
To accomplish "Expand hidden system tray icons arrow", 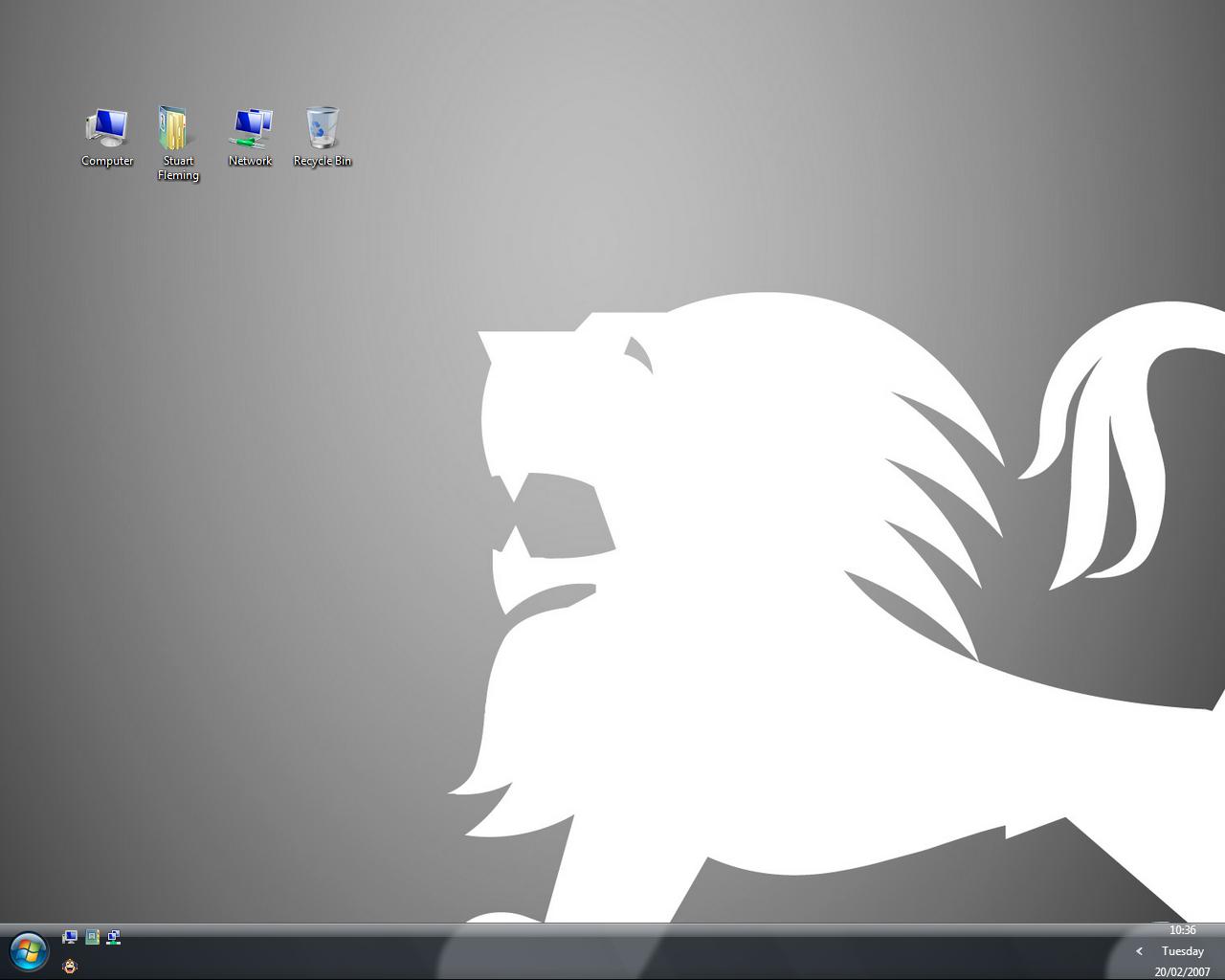I will [1139, 951].
